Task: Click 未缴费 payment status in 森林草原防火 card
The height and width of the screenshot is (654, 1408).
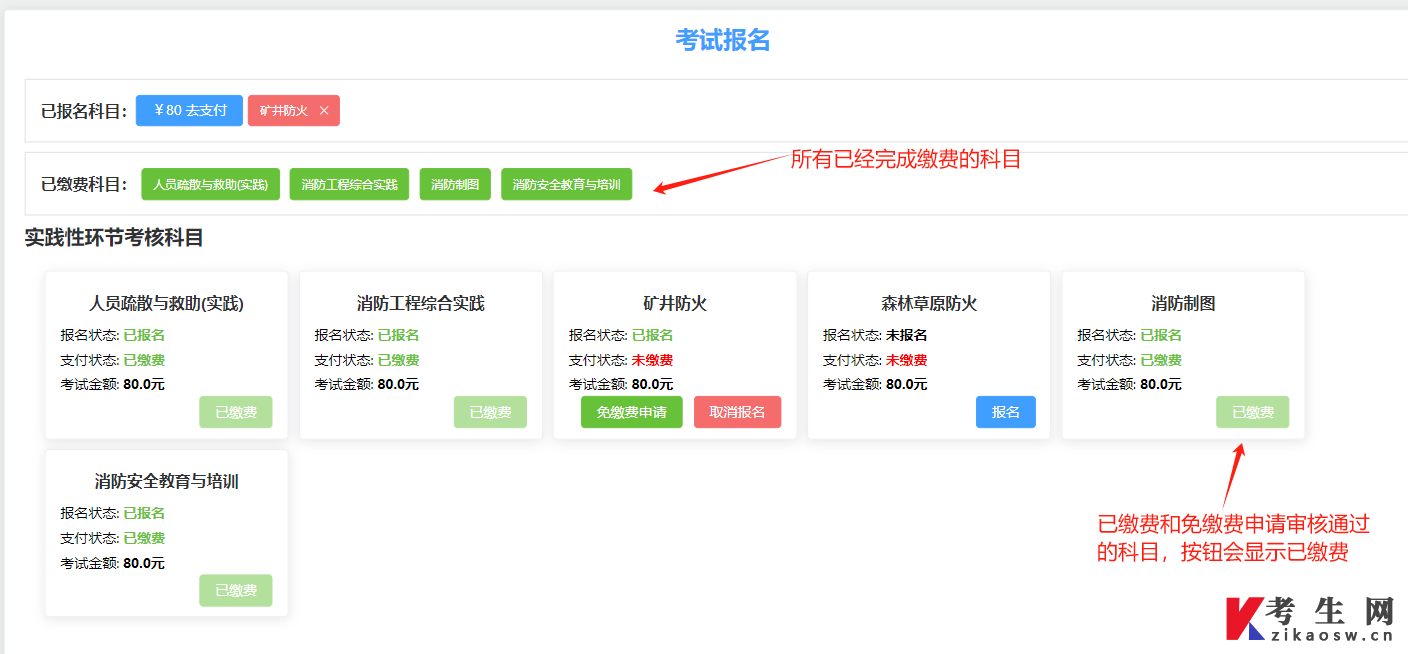Action: point(906,360)
